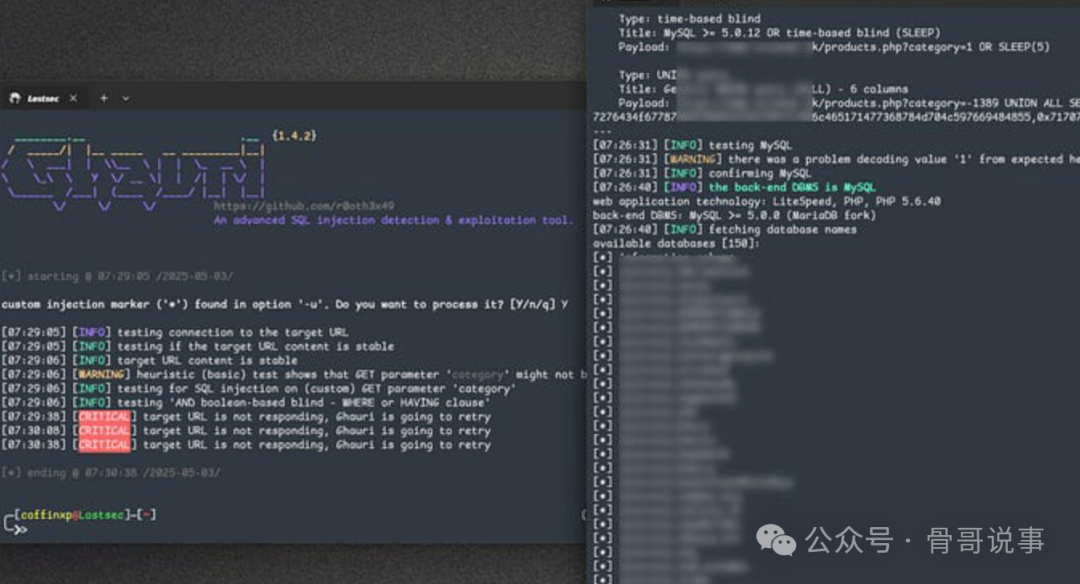The height and width of the screenshot is (584, 1080).
Task: Click the UNION ALL payload line
Action: [x=849, y=103]
